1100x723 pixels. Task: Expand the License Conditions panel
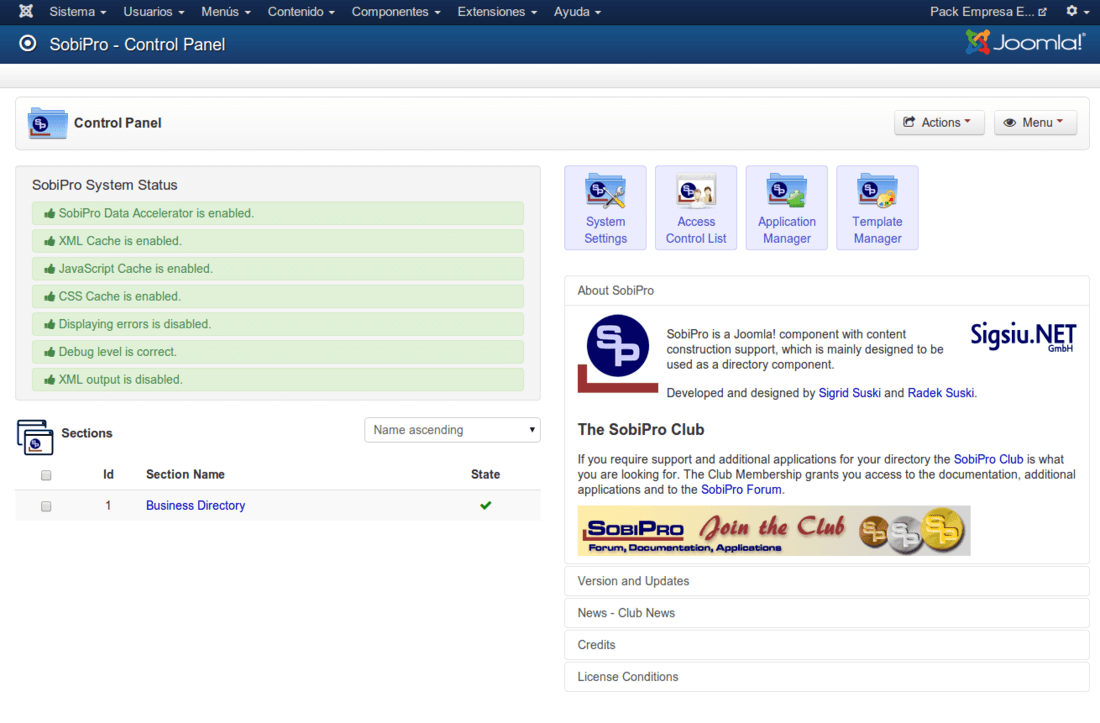pyautogui.click(x=826, y=677)
